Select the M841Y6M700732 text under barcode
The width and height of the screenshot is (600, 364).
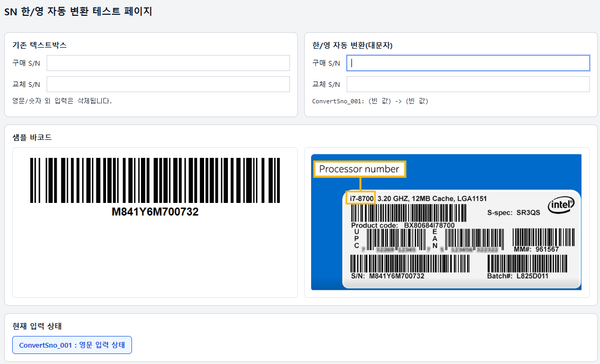[155, 212]
